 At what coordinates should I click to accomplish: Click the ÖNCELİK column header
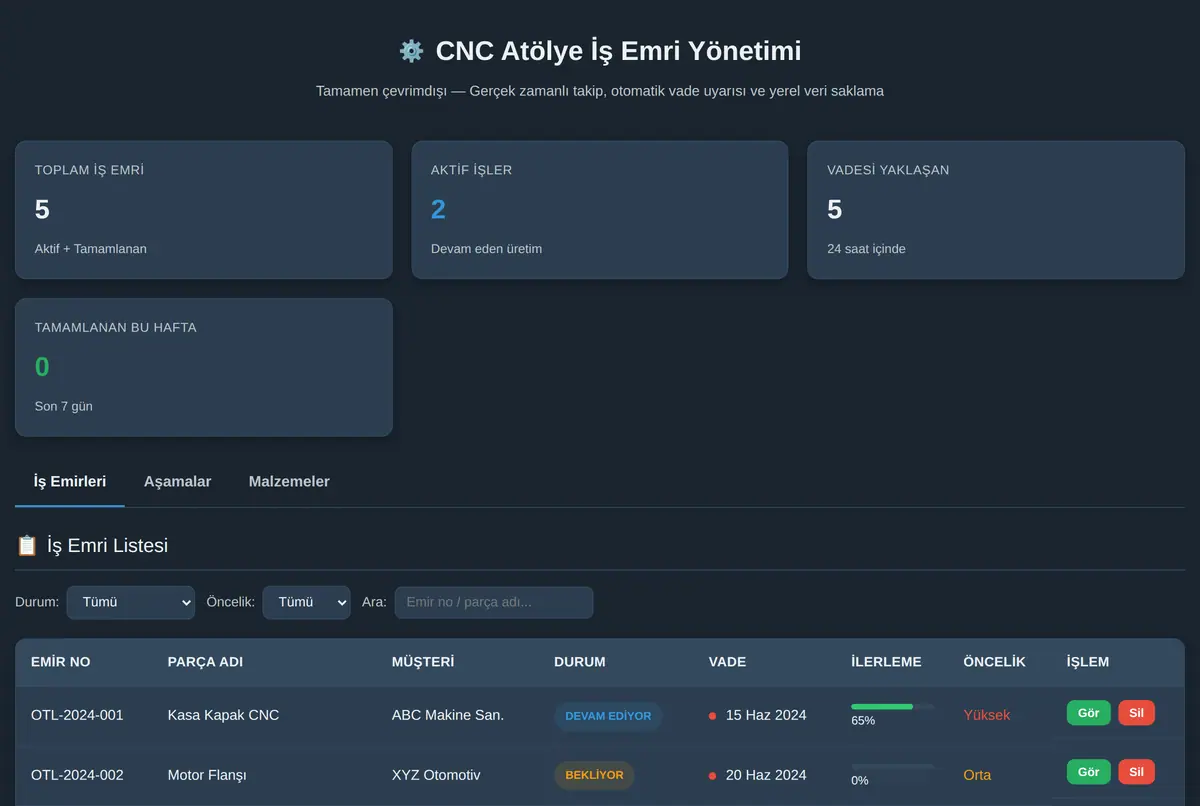tap(994, 662)
